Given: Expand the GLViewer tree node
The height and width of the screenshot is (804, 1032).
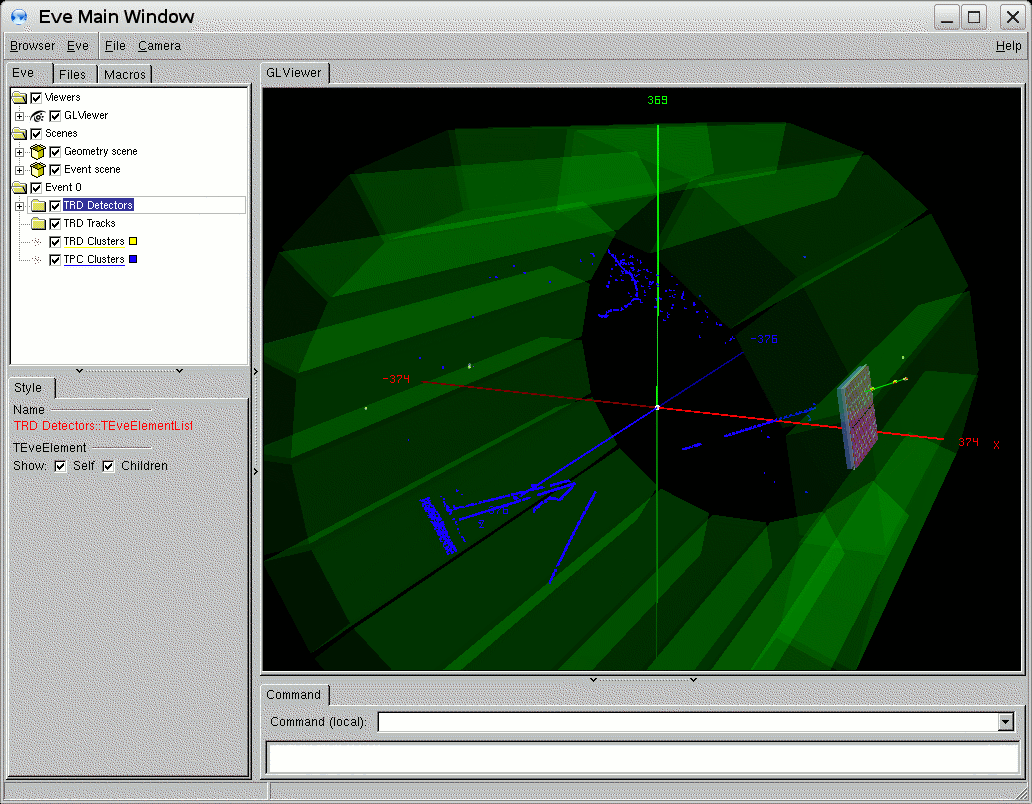Looking at the screenshot, I should [20, 116].
